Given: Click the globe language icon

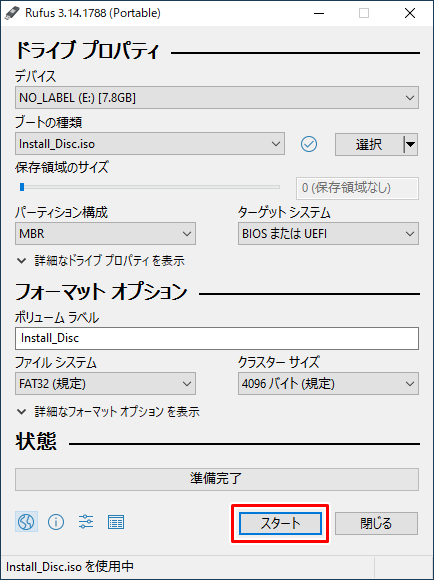Looking at the screenshot, I should click(26, 522).
